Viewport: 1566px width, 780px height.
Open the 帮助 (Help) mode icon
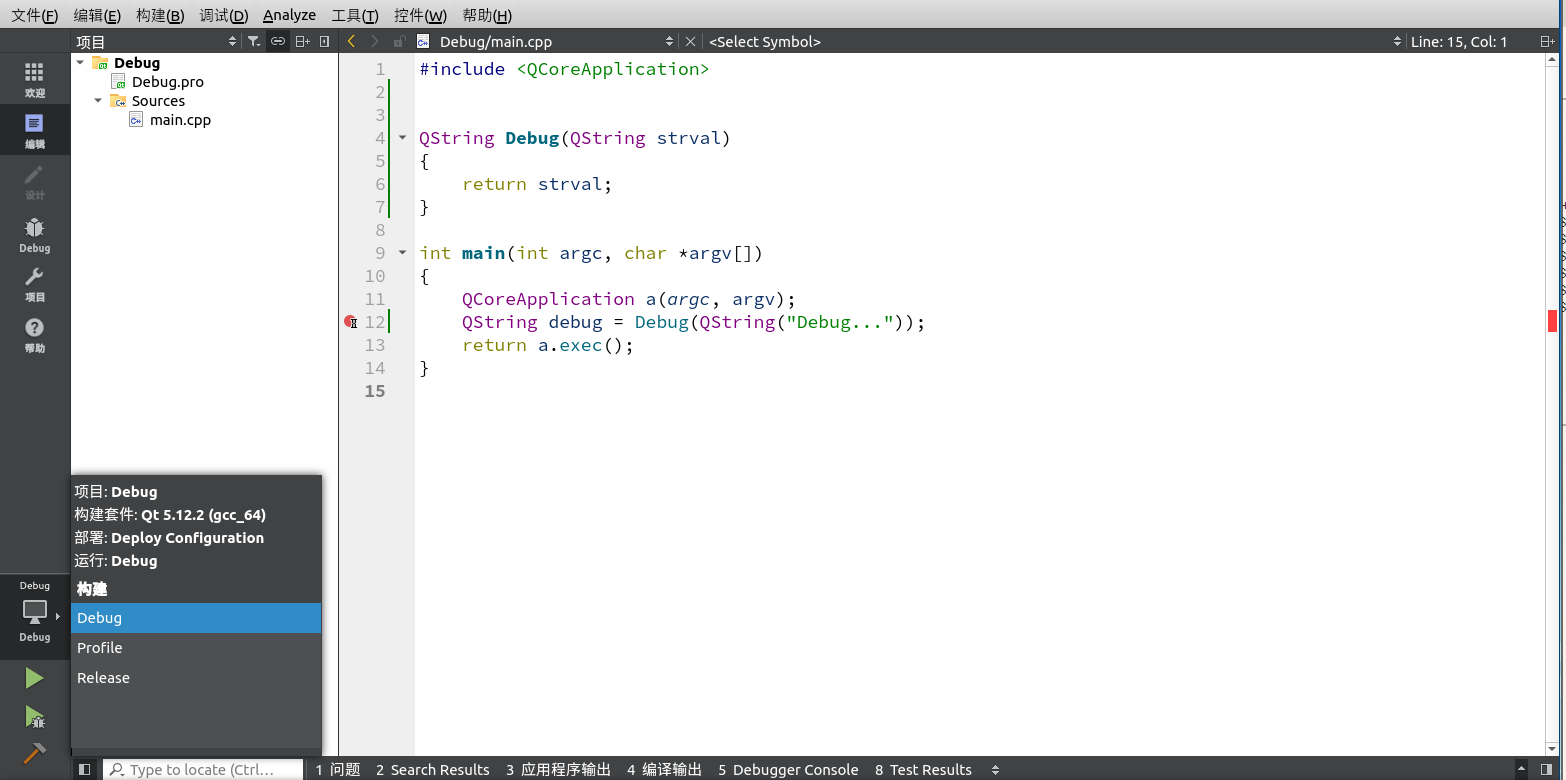point(34,334)
